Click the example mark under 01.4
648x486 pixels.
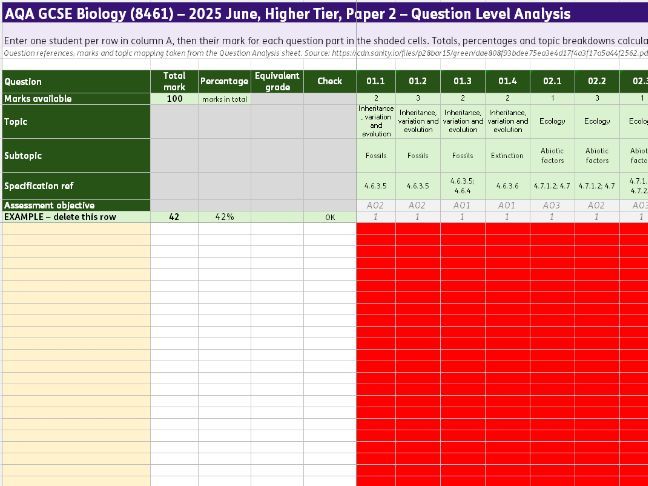click(507, 217)
